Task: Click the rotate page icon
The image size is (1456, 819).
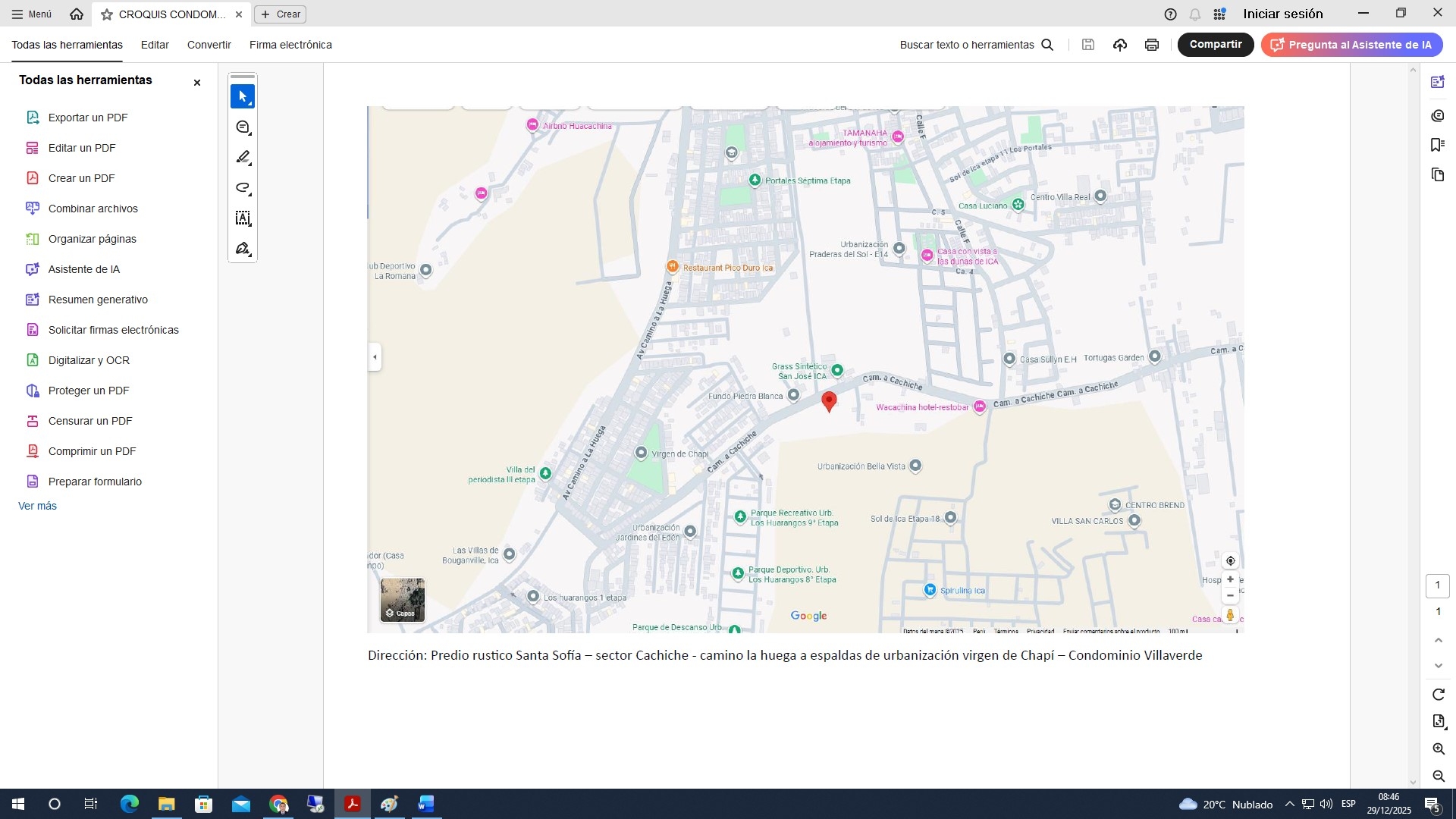Action: [x=1439, y=695]
